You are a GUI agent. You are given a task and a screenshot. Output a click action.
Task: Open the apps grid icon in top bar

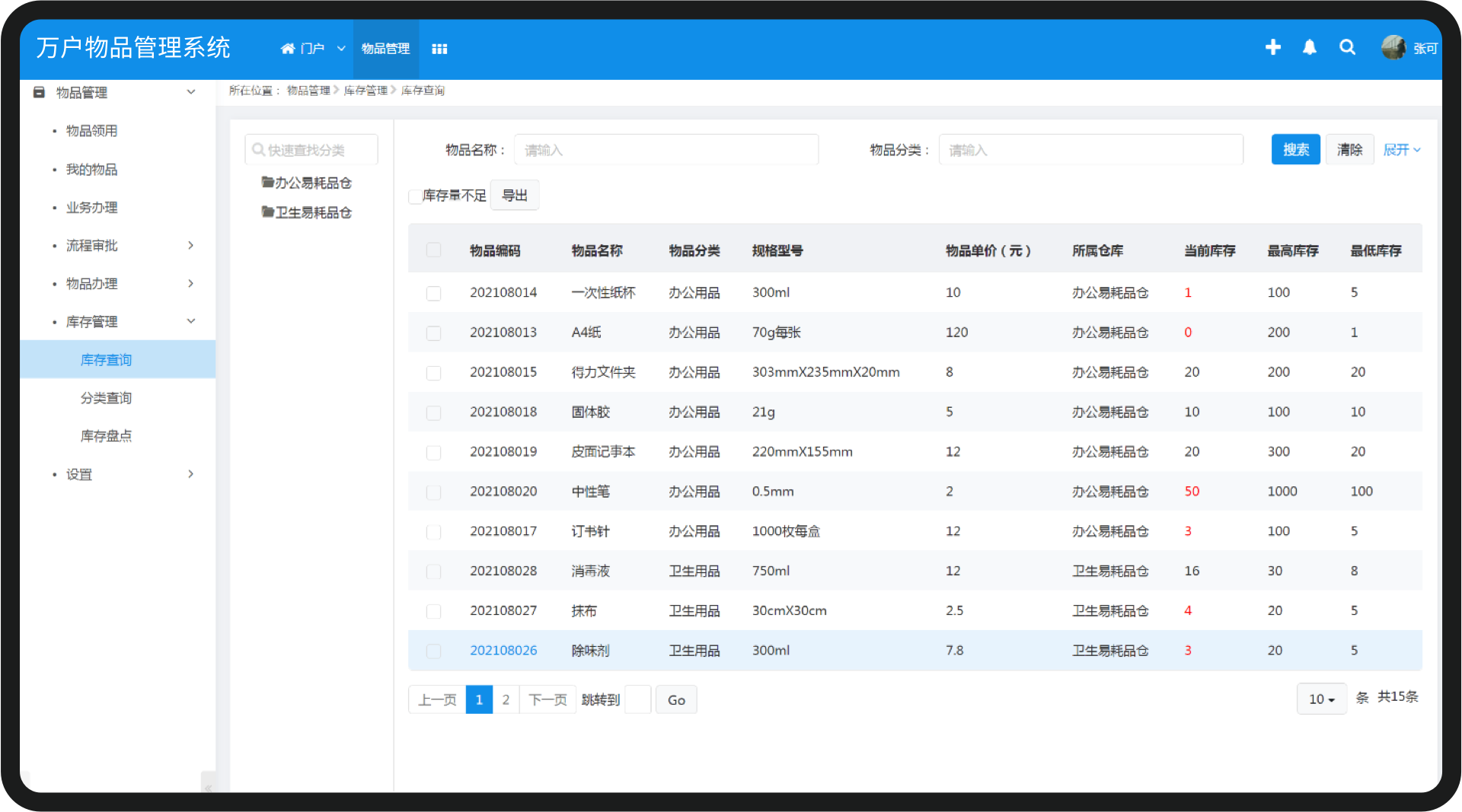point(439,49)
